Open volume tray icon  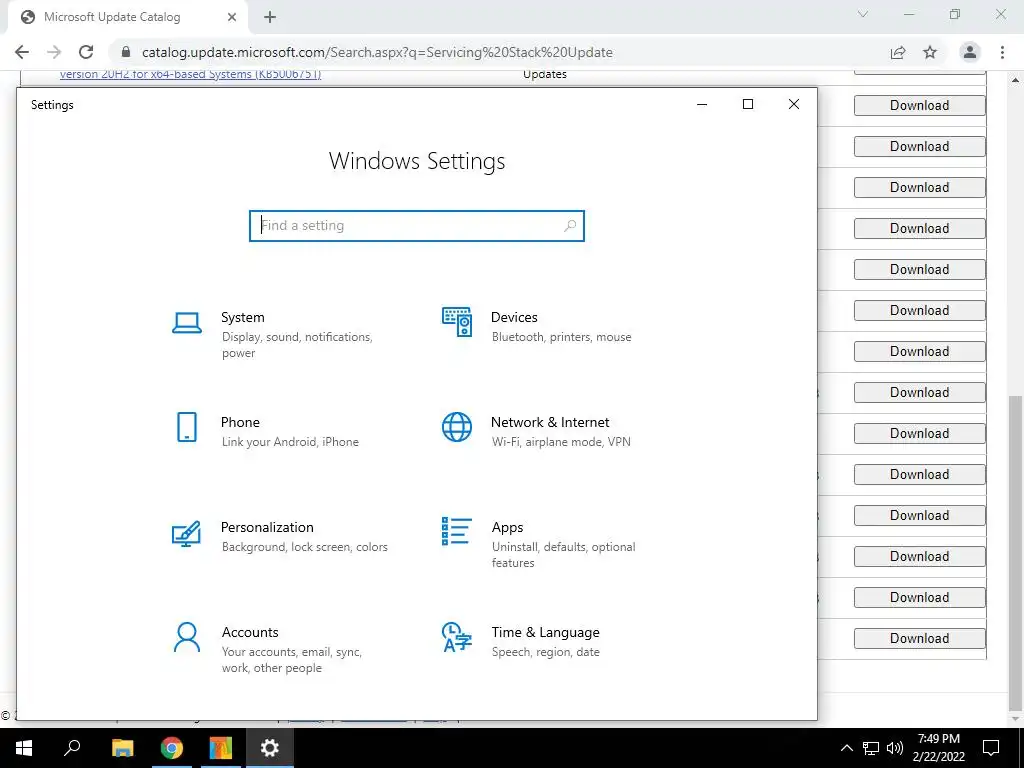[x=895, y=748]
